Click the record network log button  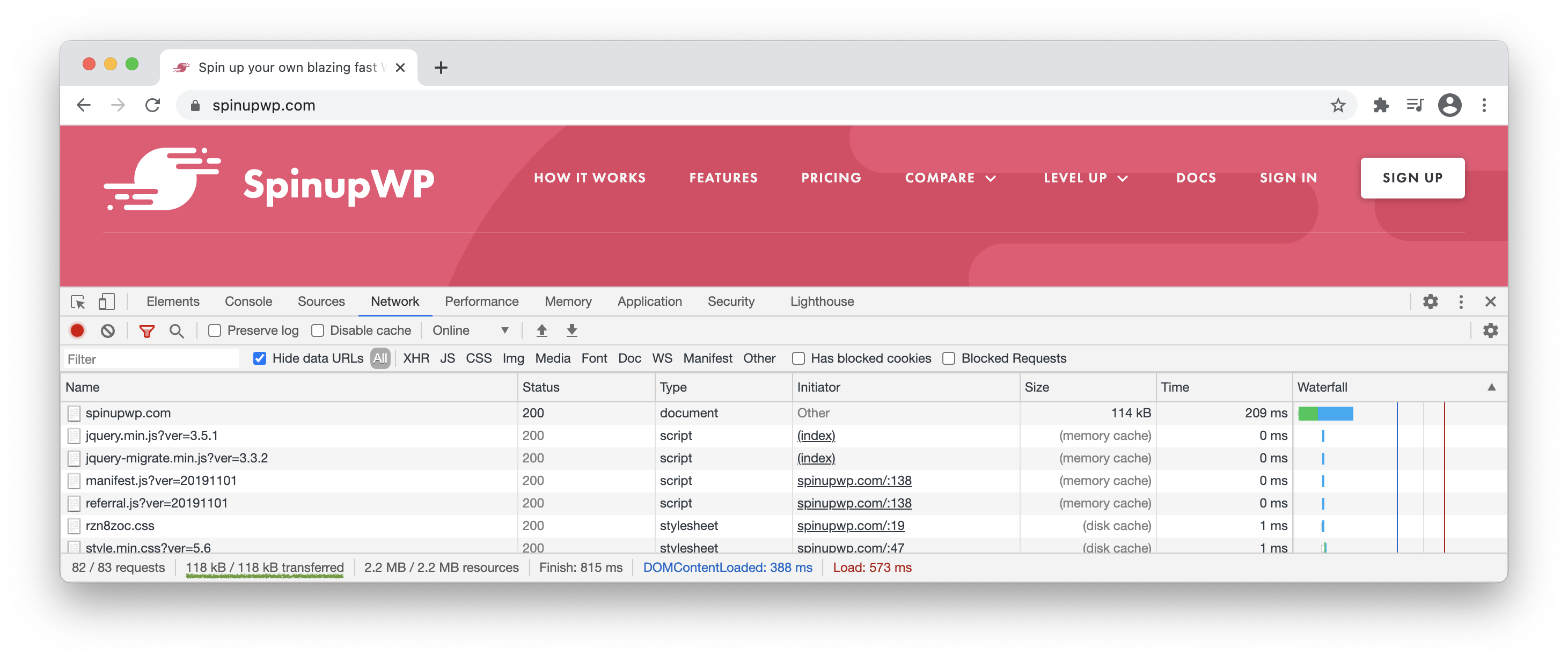(x=77, y=330)
